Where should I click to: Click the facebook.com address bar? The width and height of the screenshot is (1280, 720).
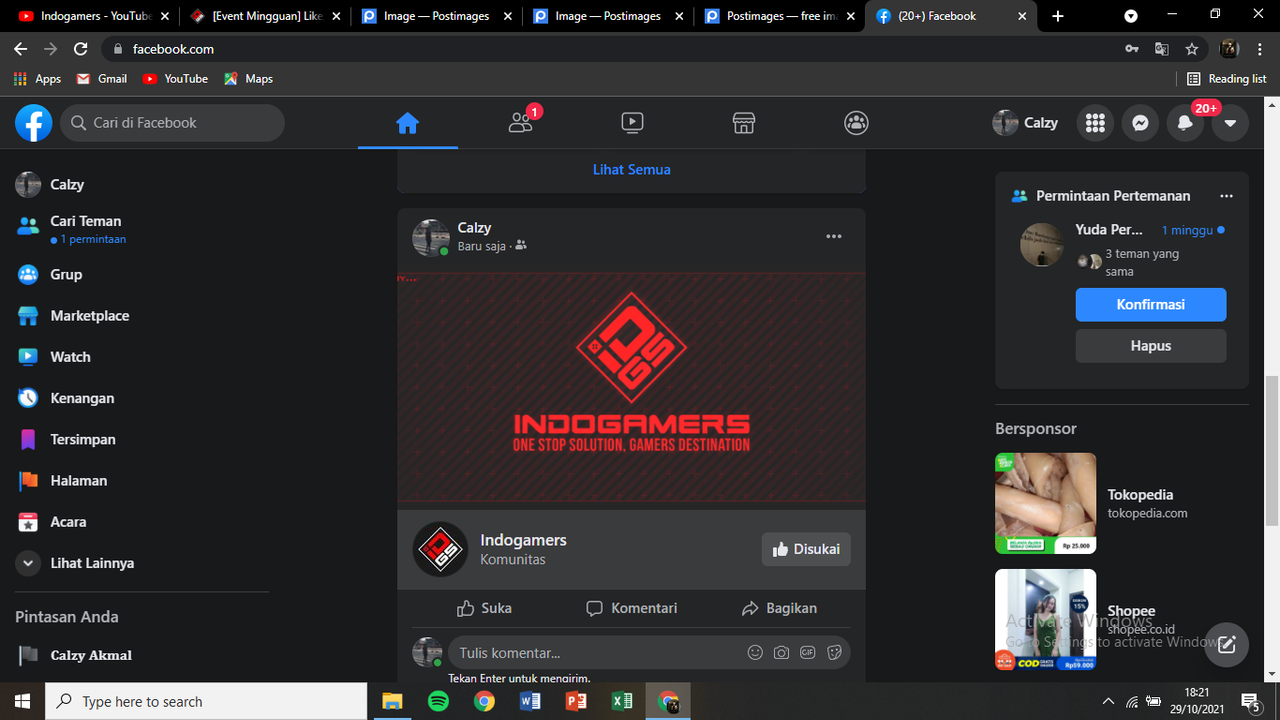[x=614, y=49]
